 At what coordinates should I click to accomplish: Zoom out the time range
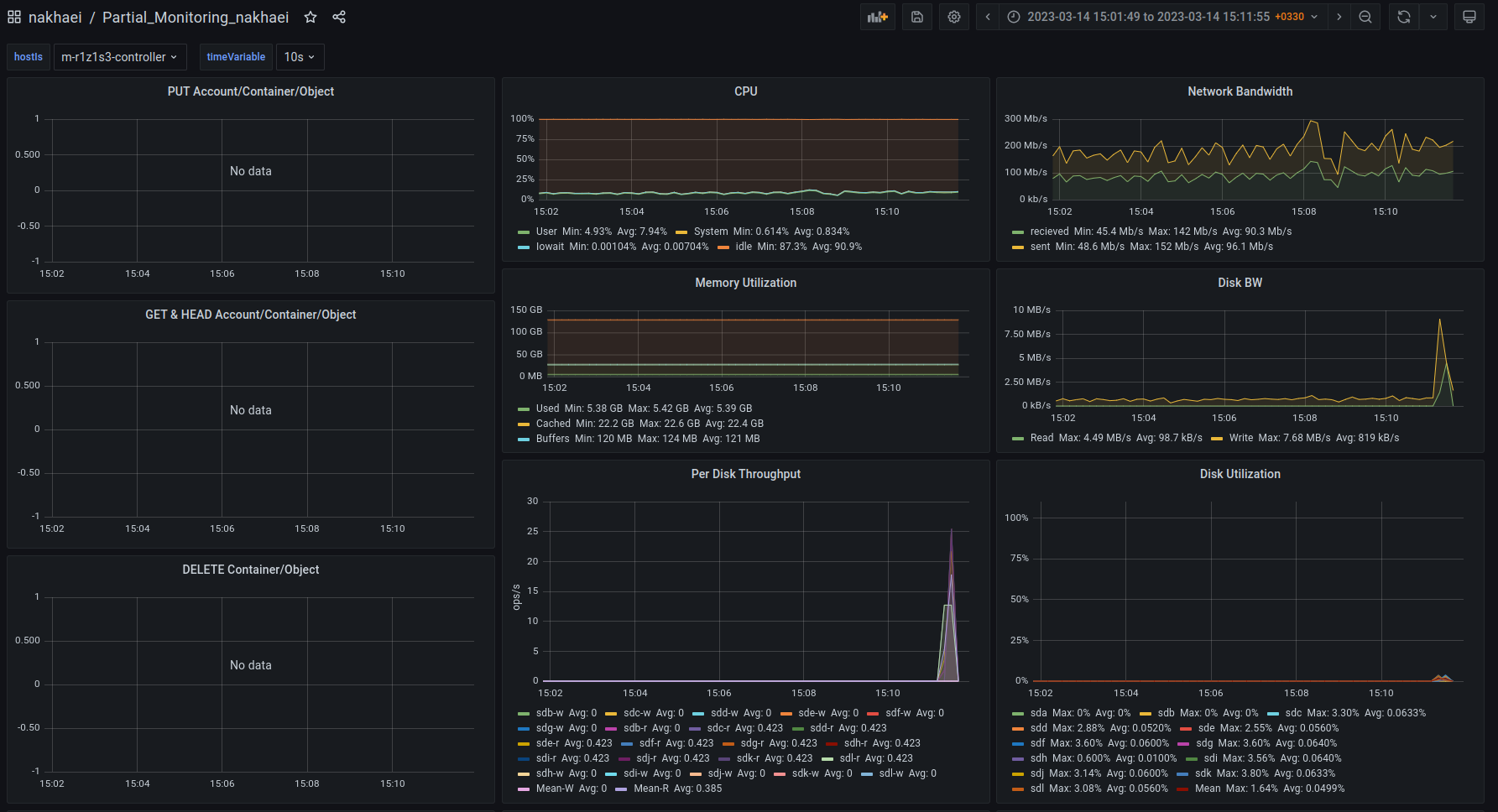tap(1365, 17)
